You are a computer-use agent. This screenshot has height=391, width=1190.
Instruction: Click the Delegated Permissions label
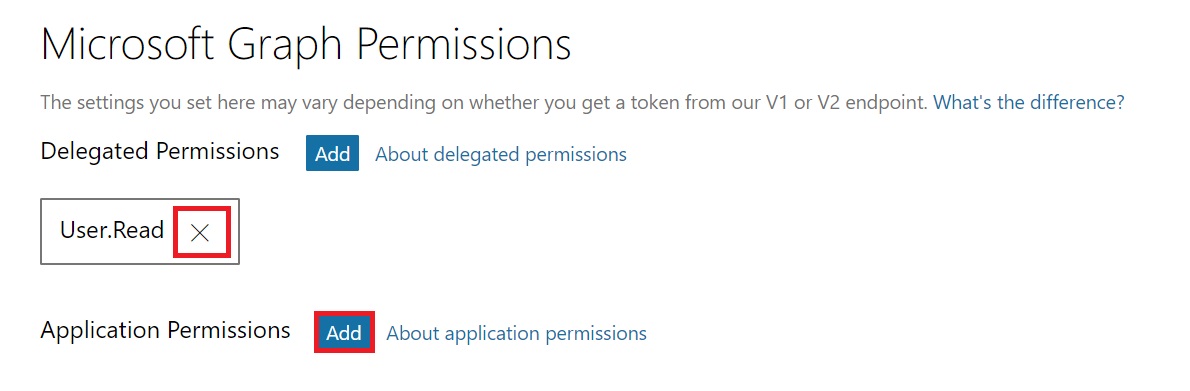(160, 151)
